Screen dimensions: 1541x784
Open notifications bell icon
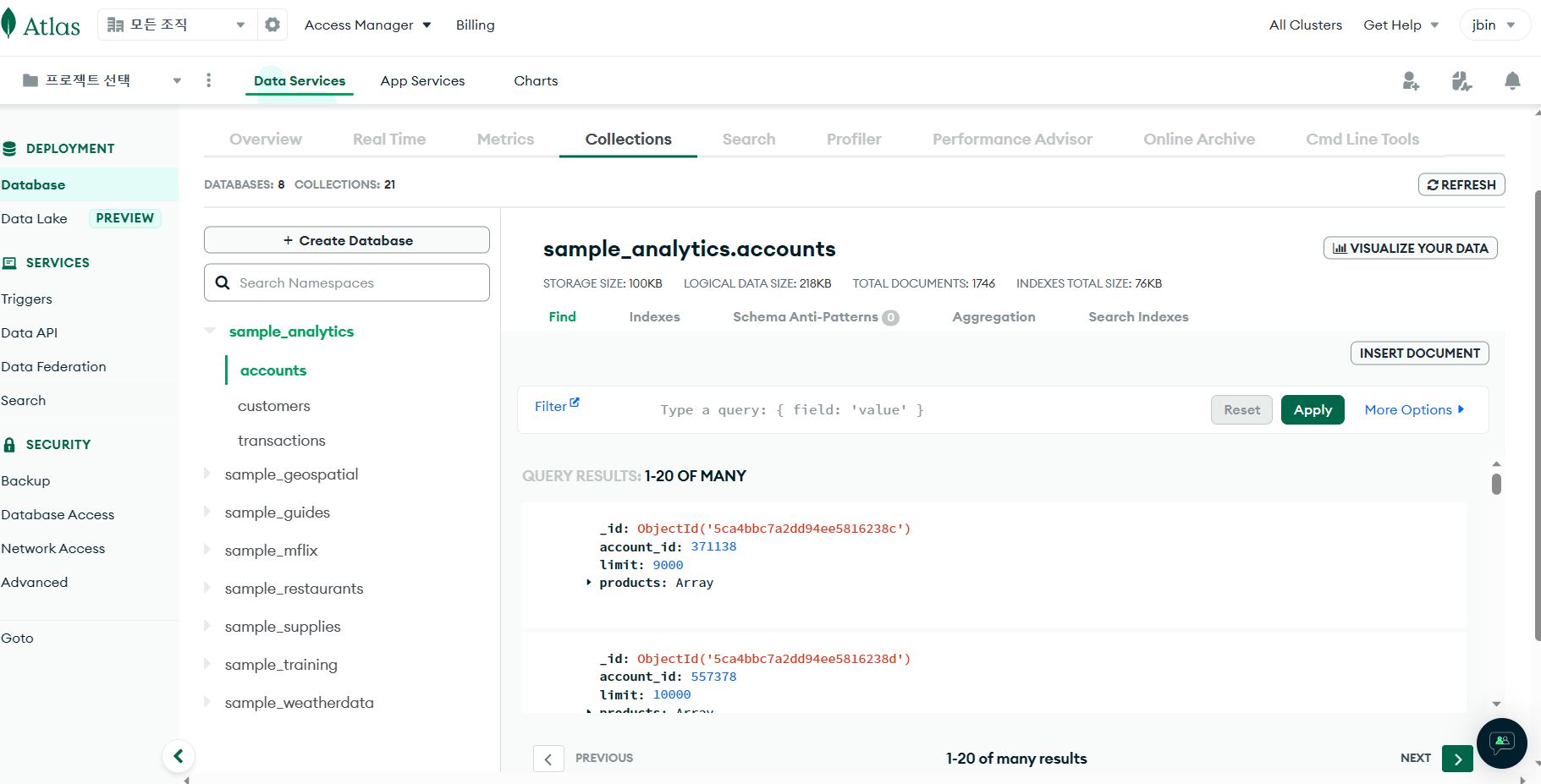(x=1512, y=81)
